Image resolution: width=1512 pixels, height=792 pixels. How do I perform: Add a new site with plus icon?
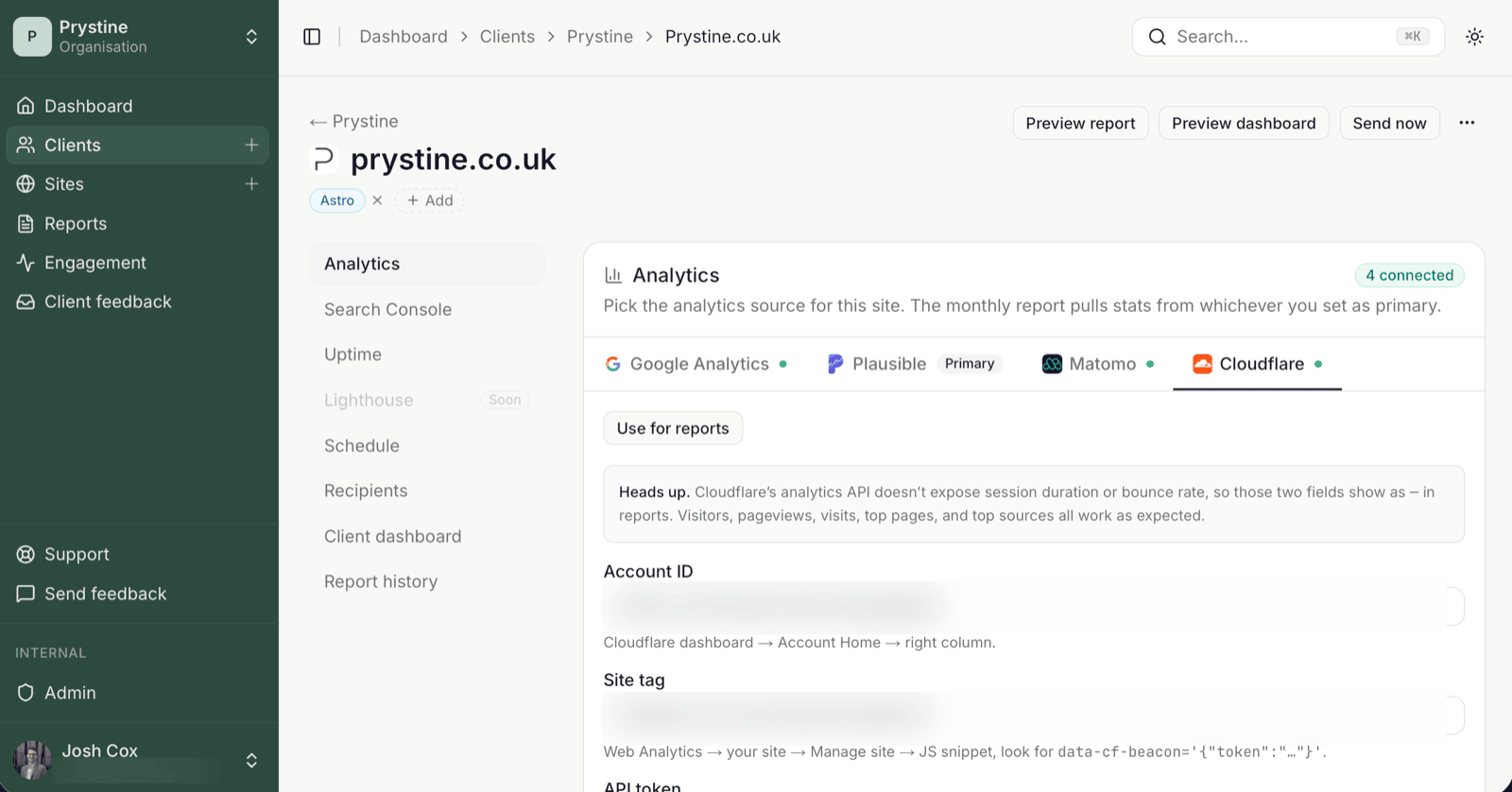click(251, 183)
